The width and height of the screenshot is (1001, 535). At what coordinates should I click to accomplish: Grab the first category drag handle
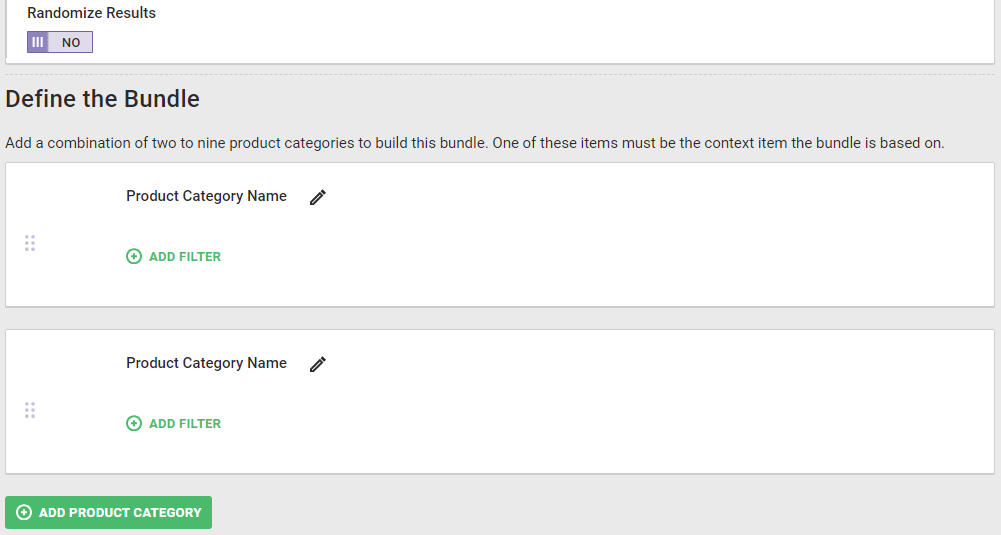pyautogui.click(x=30, y=243)
